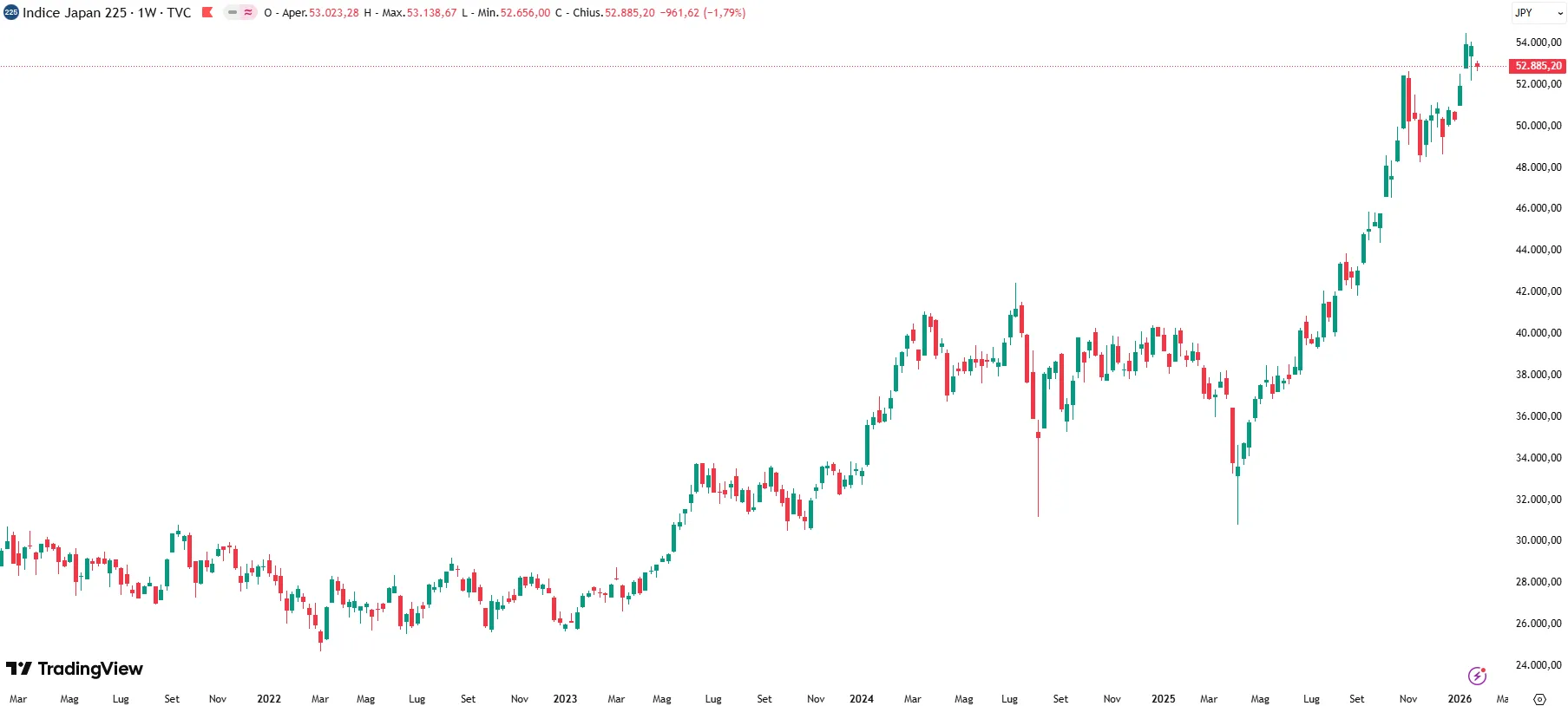Click the purple lightning bolt icon
This screenshot has width=1568, height=706.
point(1477,676)
